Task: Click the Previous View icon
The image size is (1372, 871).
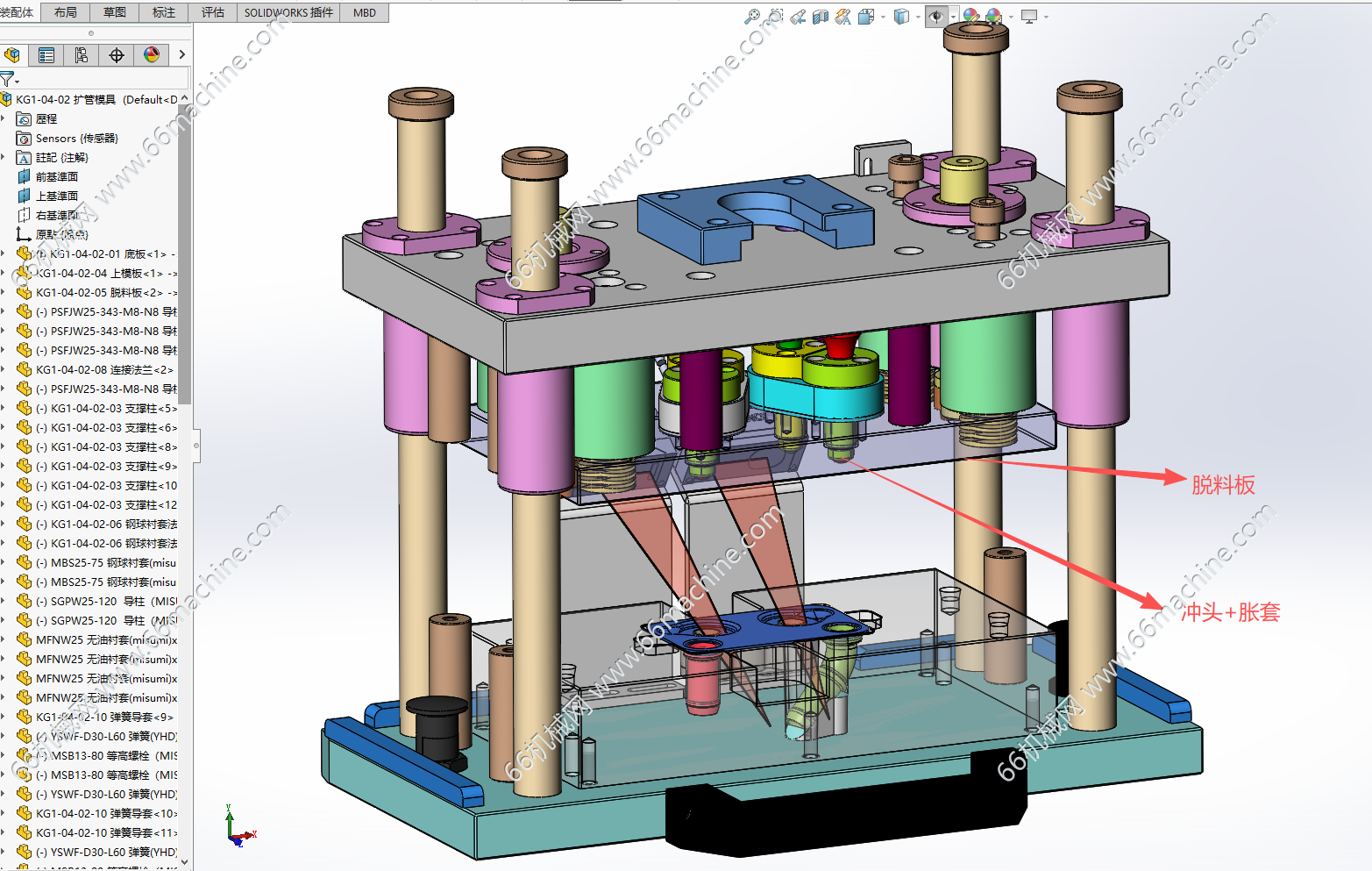Action: click(798, 16)
